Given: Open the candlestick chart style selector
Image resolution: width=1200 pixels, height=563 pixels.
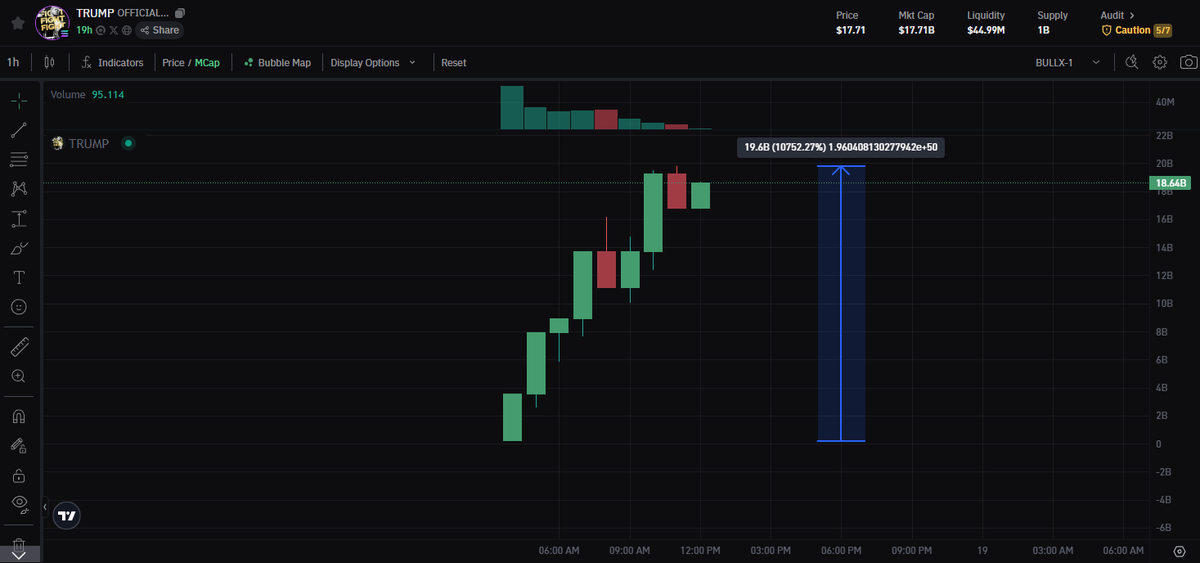Looking at the screenshot, I should tap(50, 62).
